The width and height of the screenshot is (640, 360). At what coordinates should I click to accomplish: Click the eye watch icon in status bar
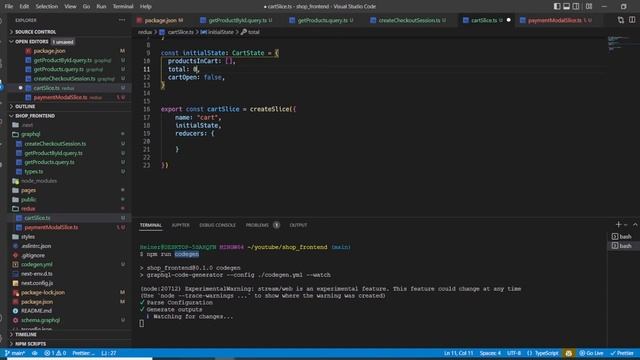[35, 353]
